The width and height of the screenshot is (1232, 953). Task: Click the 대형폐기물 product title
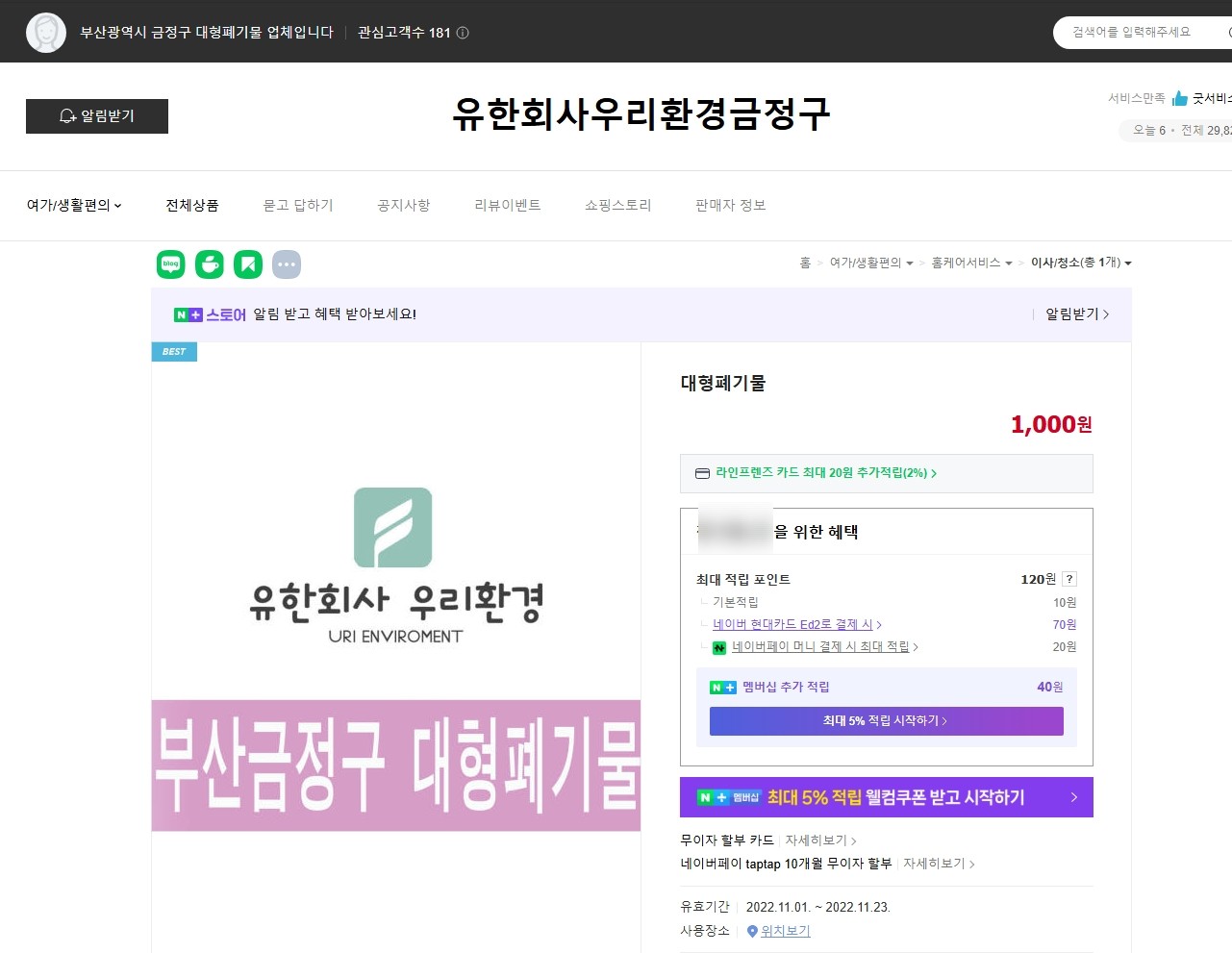[723, 383]
